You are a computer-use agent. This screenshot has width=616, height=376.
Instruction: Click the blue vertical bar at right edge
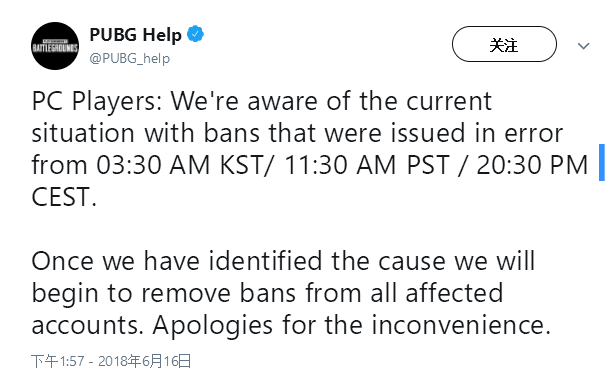tap(601, 162)
